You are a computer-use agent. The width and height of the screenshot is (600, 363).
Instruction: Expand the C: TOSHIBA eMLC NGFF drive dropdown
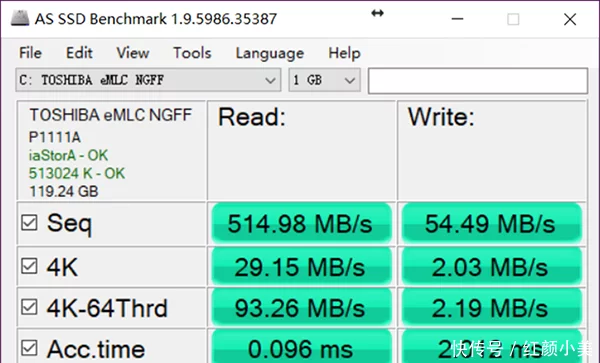click(148, 80)
